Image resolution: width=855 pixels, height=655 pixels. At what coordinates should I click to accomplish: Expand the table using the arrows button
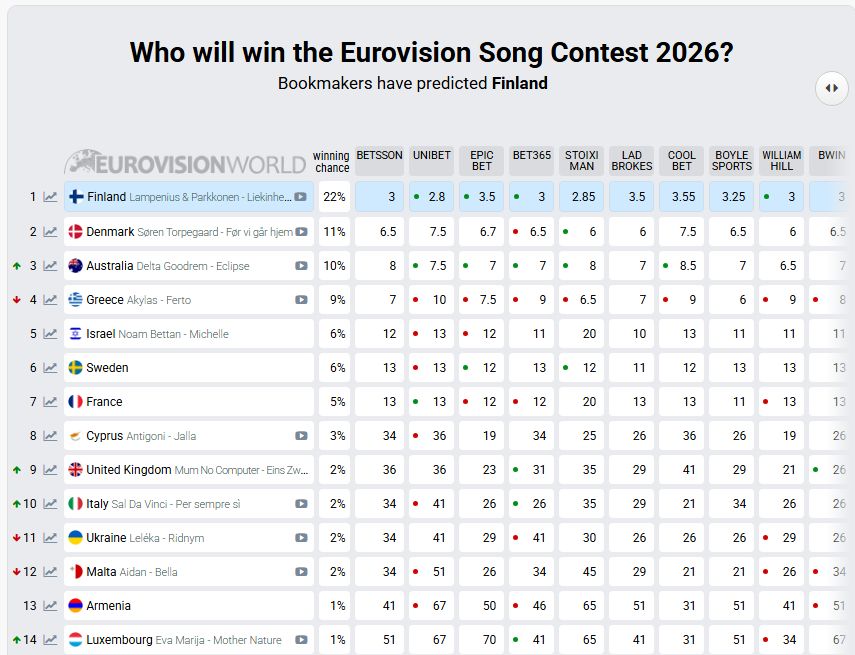click(831, 88)
